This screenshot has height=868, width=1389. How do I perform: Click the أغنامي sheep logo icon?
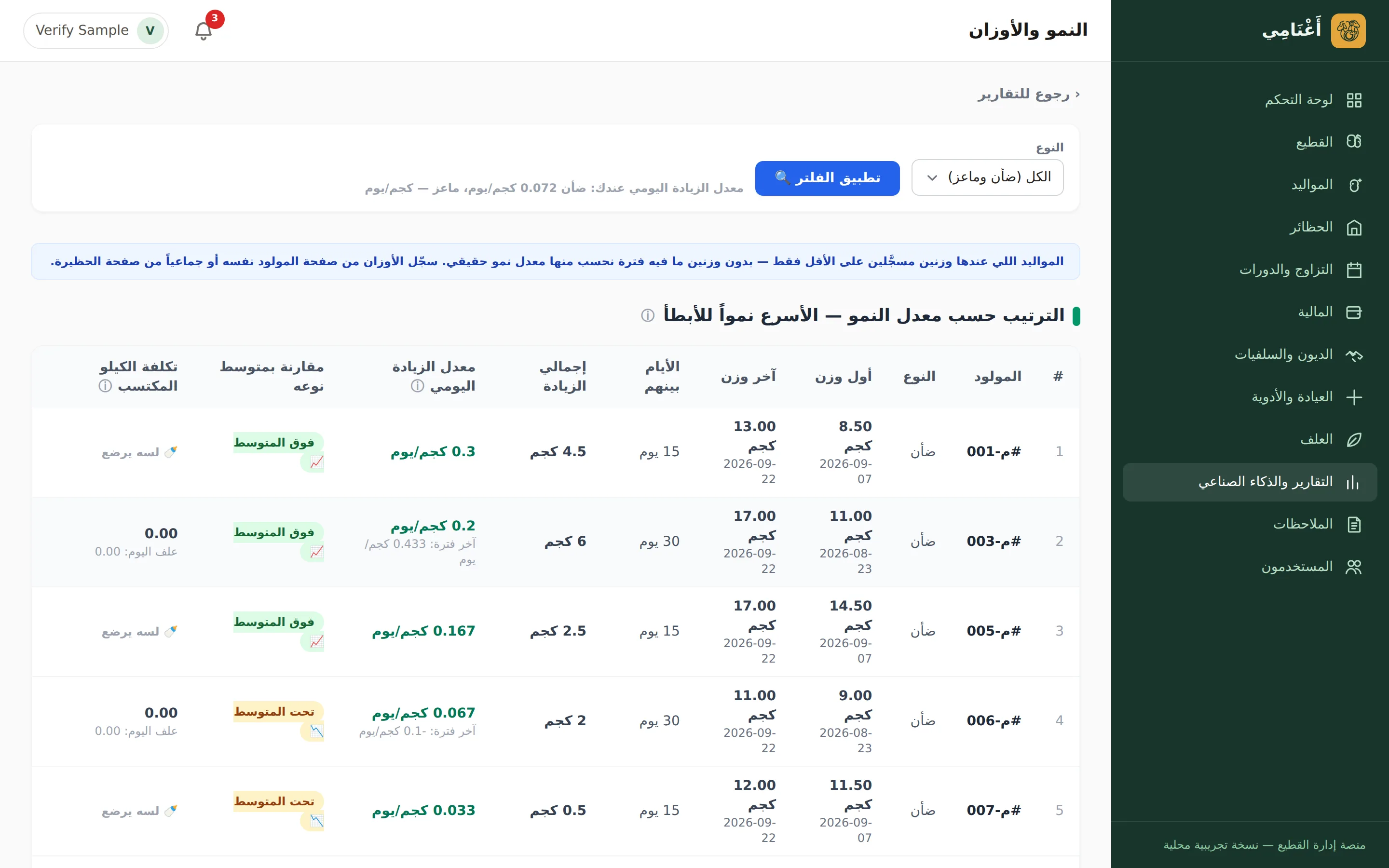[x=1348, y=30]
